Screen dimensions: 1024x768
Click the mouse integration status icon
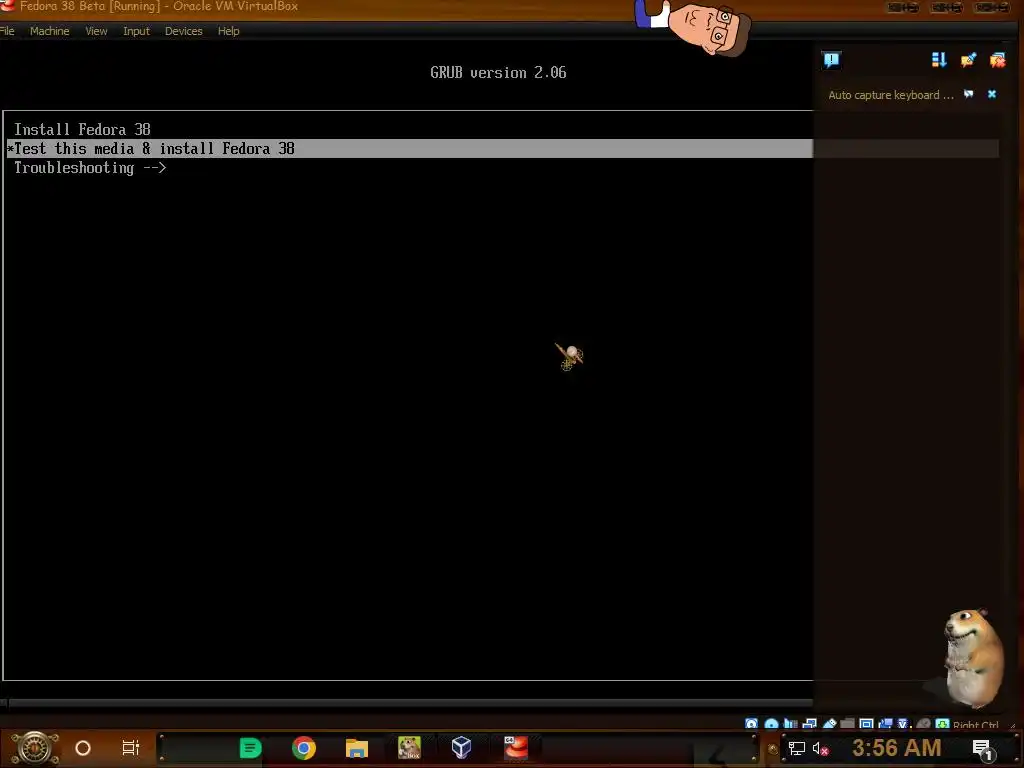pos(923,724)
